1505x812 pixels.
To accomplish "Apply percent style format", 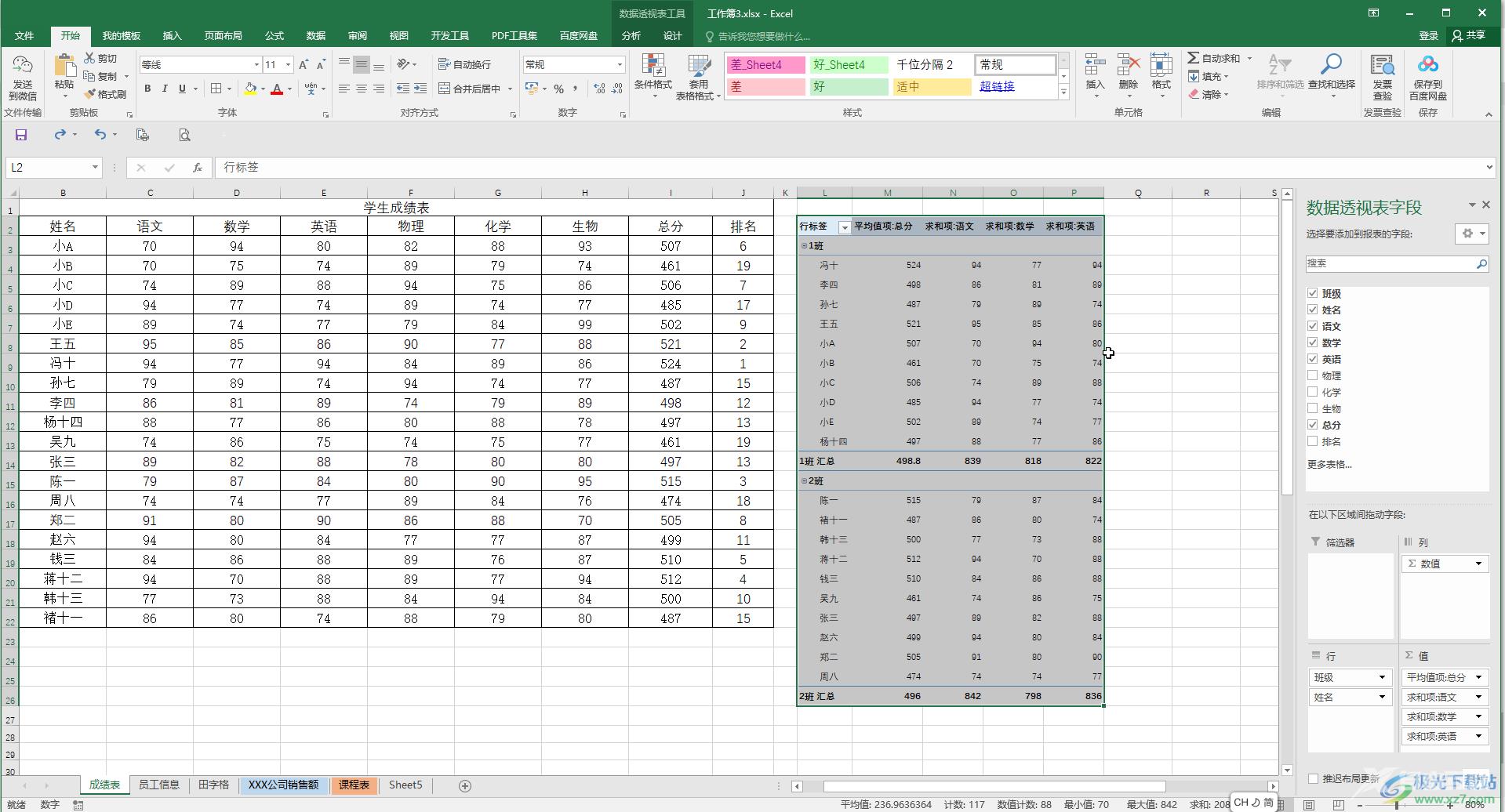I will (558, 89).
